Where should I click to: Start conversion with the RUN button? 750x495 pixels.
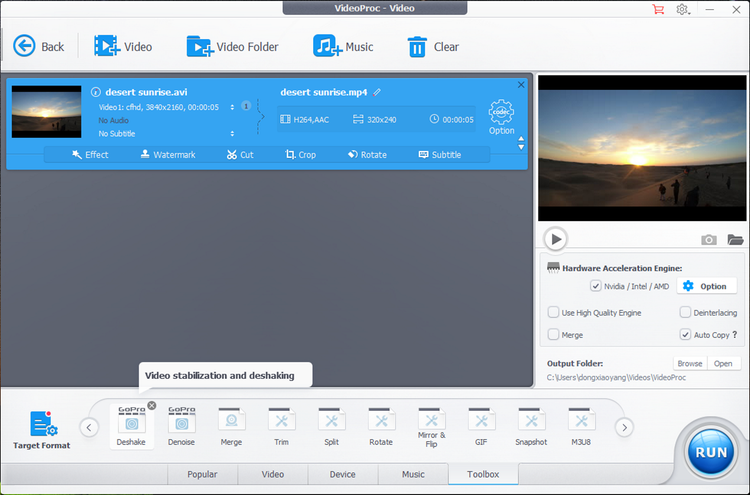click(711, 451)
